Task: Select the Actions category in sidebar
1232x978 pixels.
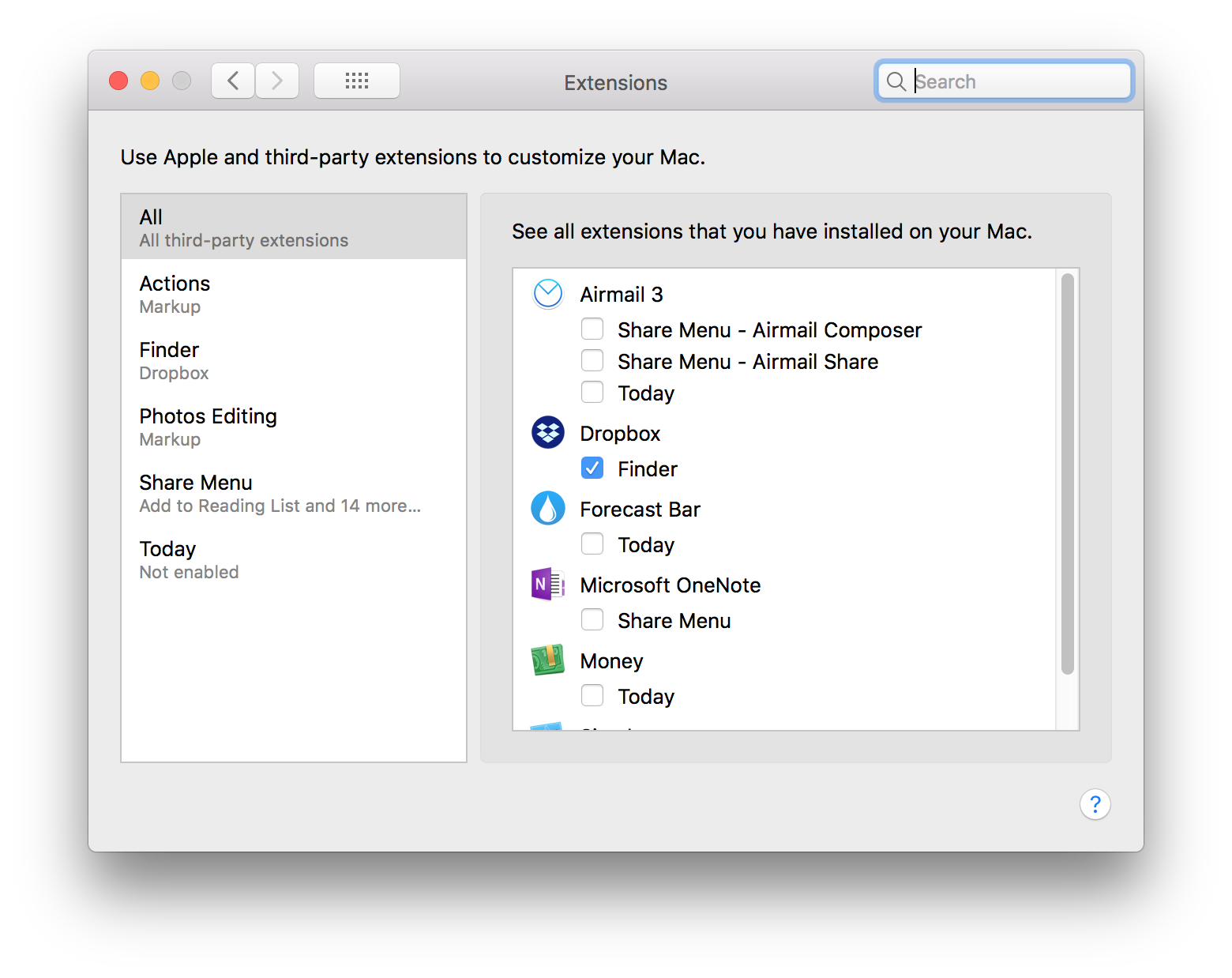Action: [x=294, y=294]
